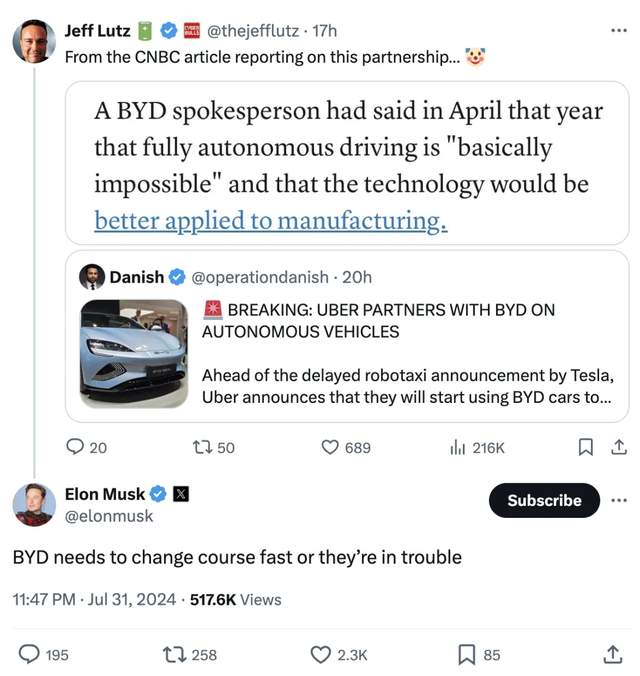Screen dimensions: 640x676
Task: Bookmark Elon Musk's post
Action: point(467,655)
